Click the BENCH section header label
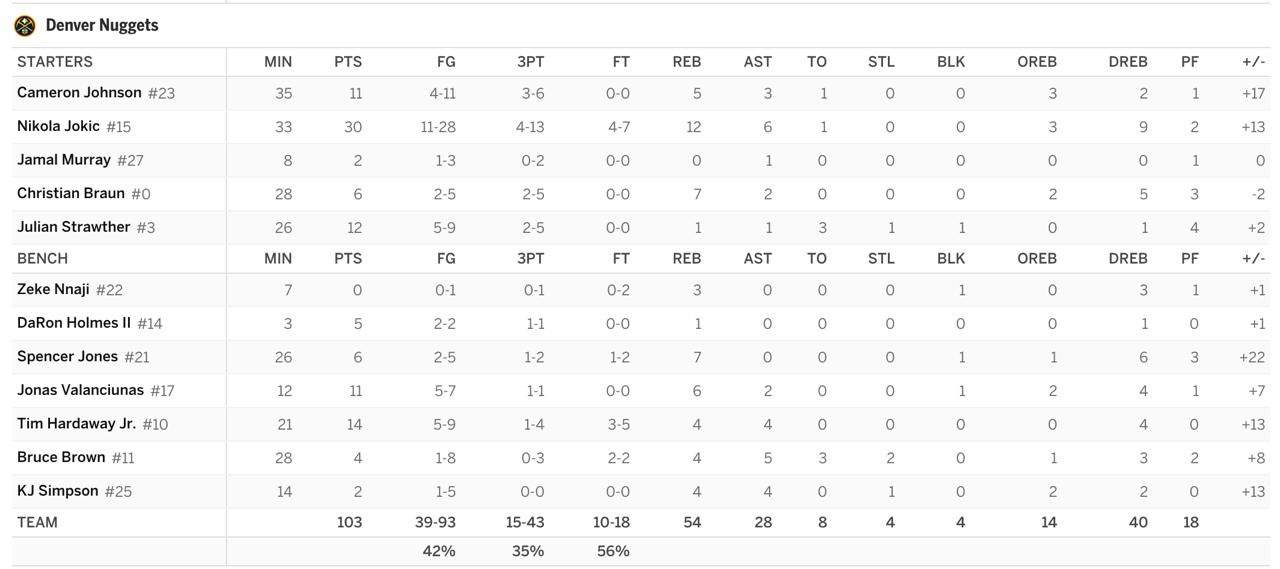 coord(42,258)
